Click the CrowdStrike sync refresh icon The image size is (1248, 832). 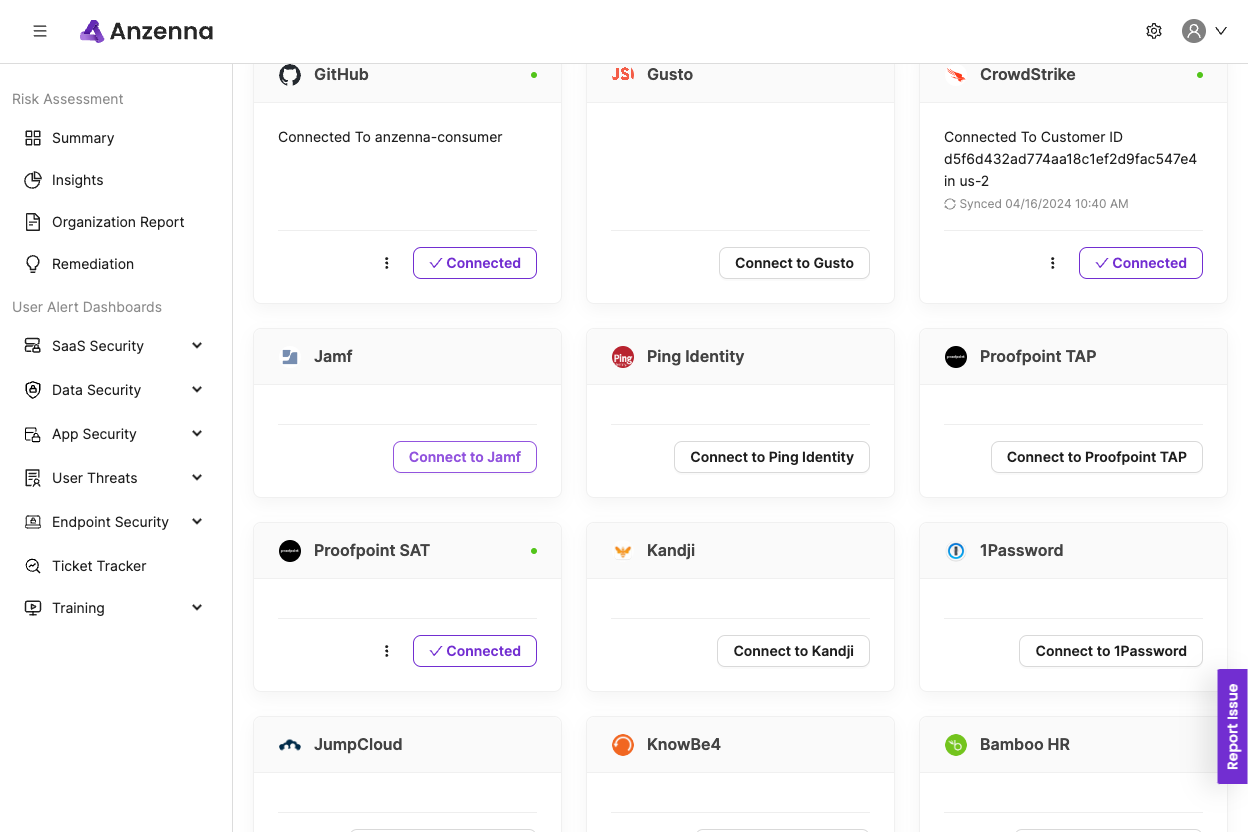tap(950, 204)
